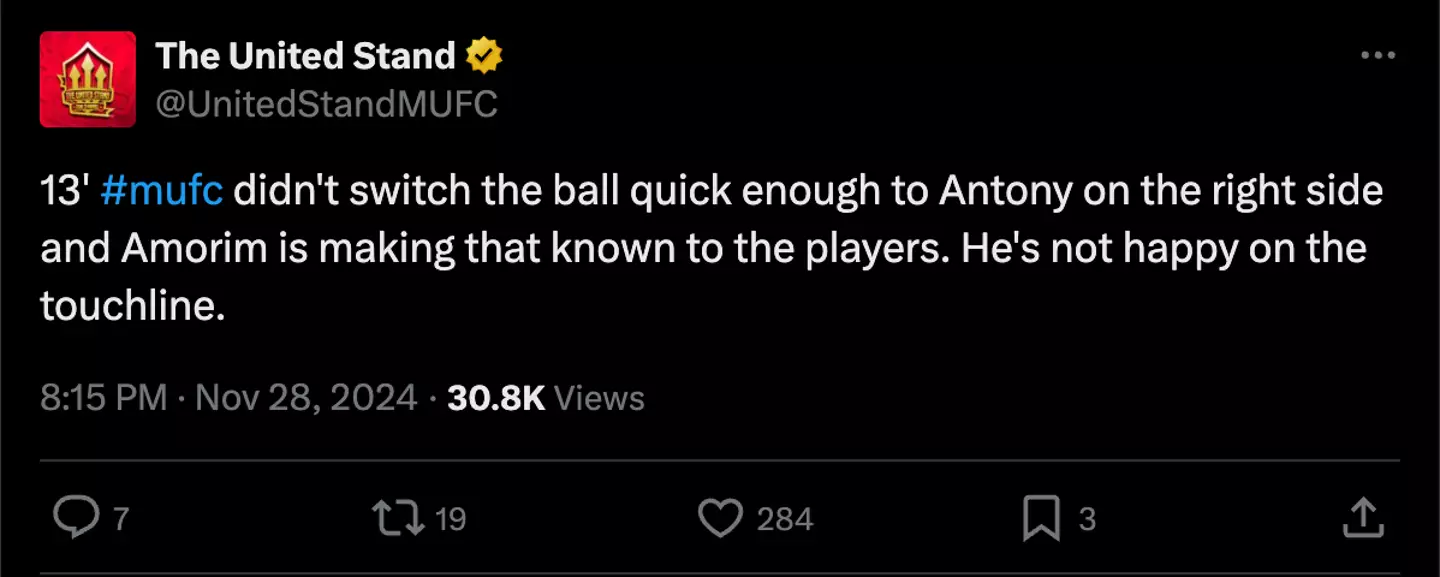Open the three-dot more options menu

[1378, 56]
